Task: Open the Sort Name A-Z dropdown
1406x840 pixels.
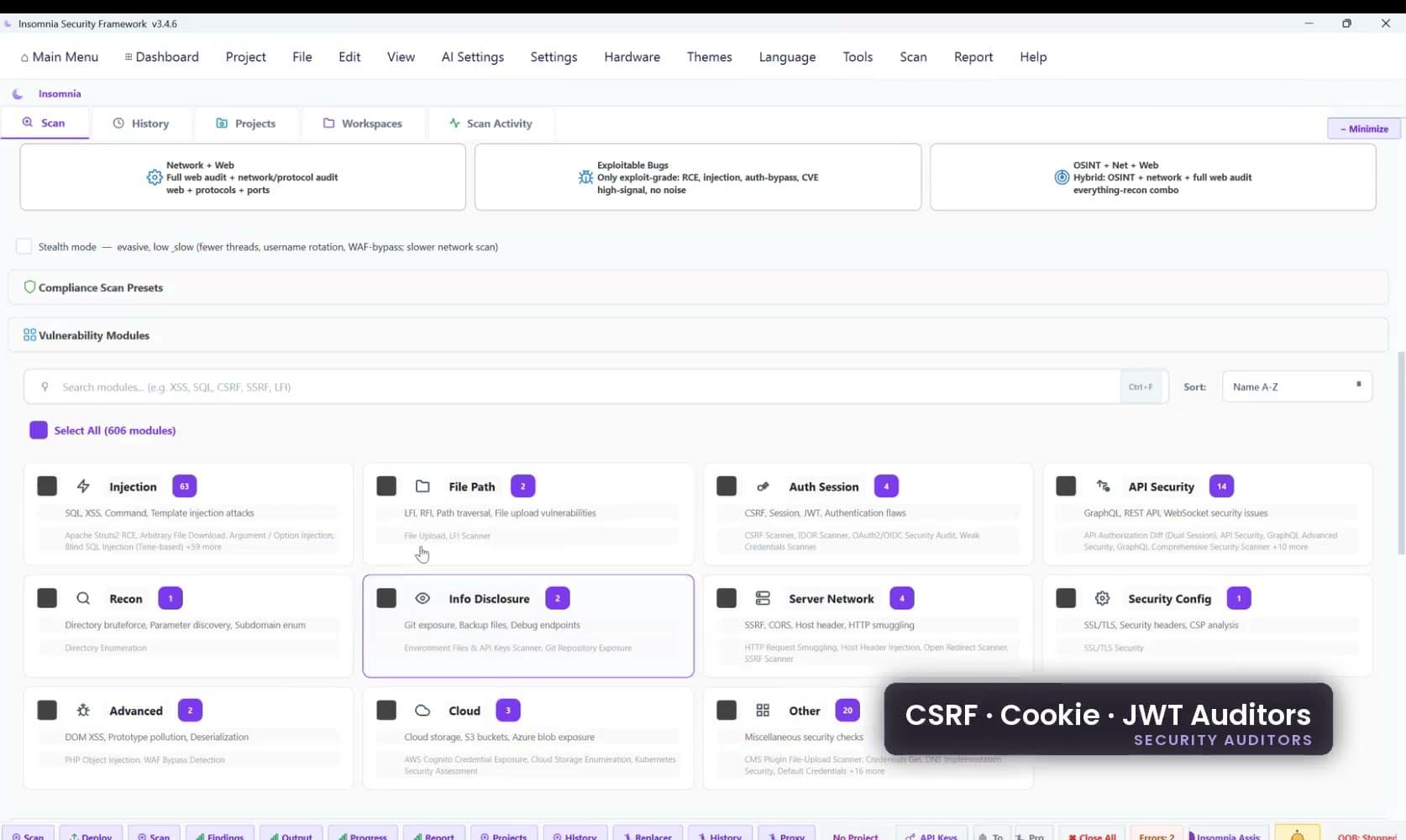Action: coord(1297,386)
